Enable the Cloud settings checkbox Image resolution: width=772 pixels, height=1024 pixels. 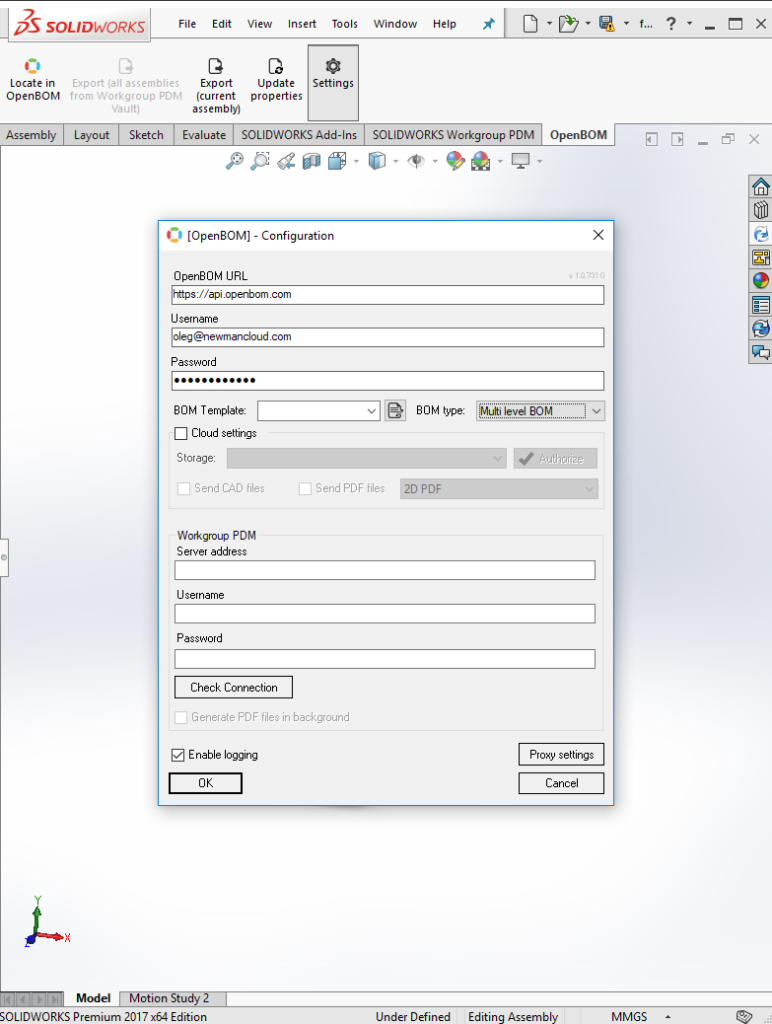click(181, 434)
